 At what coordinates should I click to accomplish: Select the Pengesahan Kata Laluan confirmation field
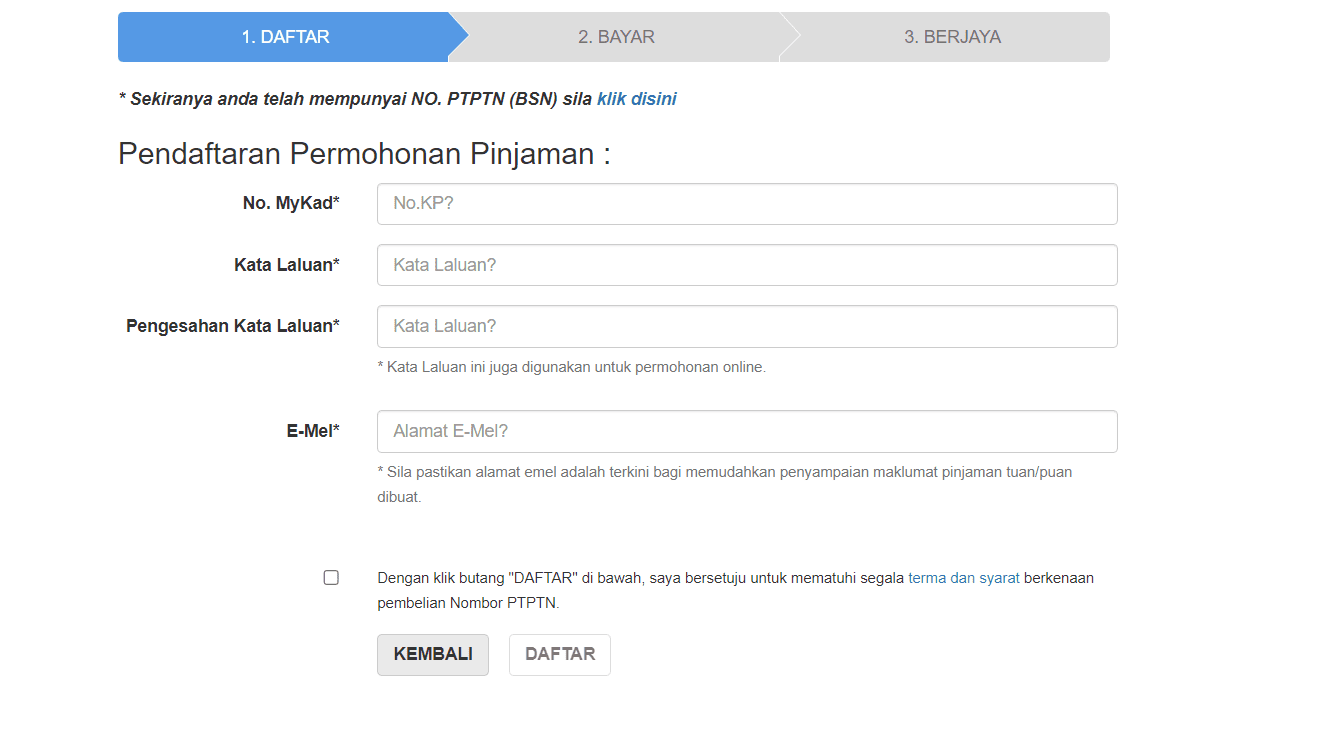tap(747, 326)
